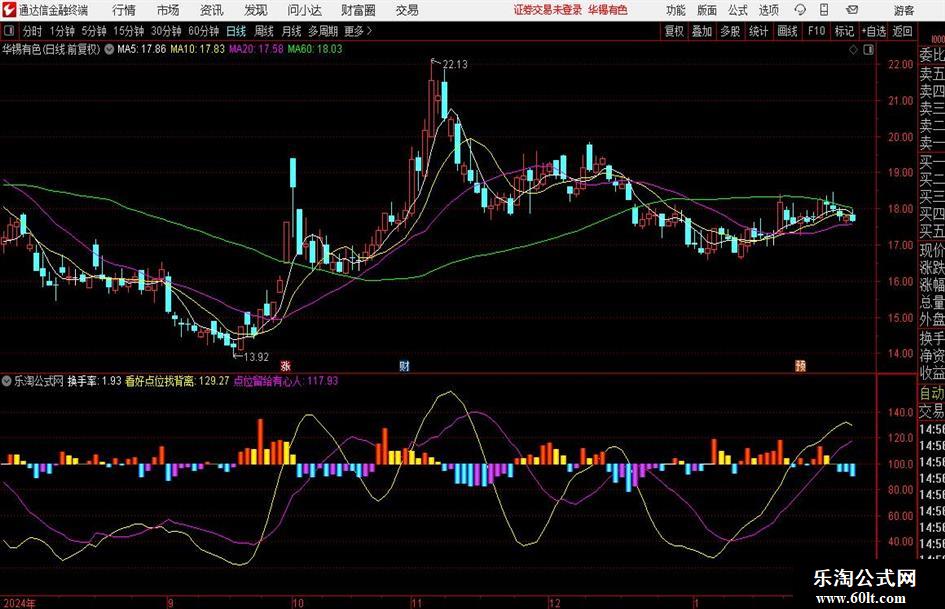Switch to the 15分钟 period
Image resolution: width=945 pixels, height=609 pixels.
[129, 31]
